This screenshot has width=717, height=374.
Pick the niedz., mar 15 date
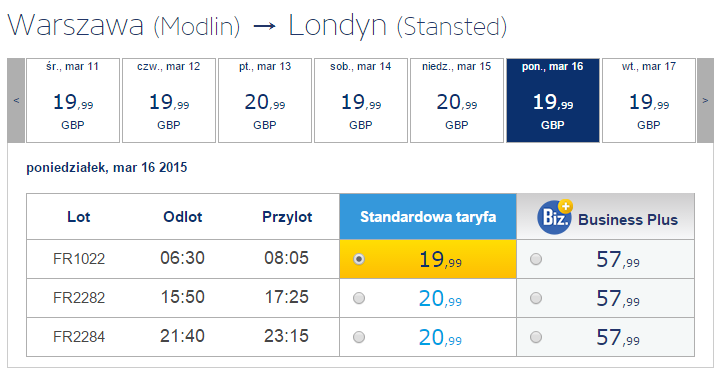click(457, 100)
